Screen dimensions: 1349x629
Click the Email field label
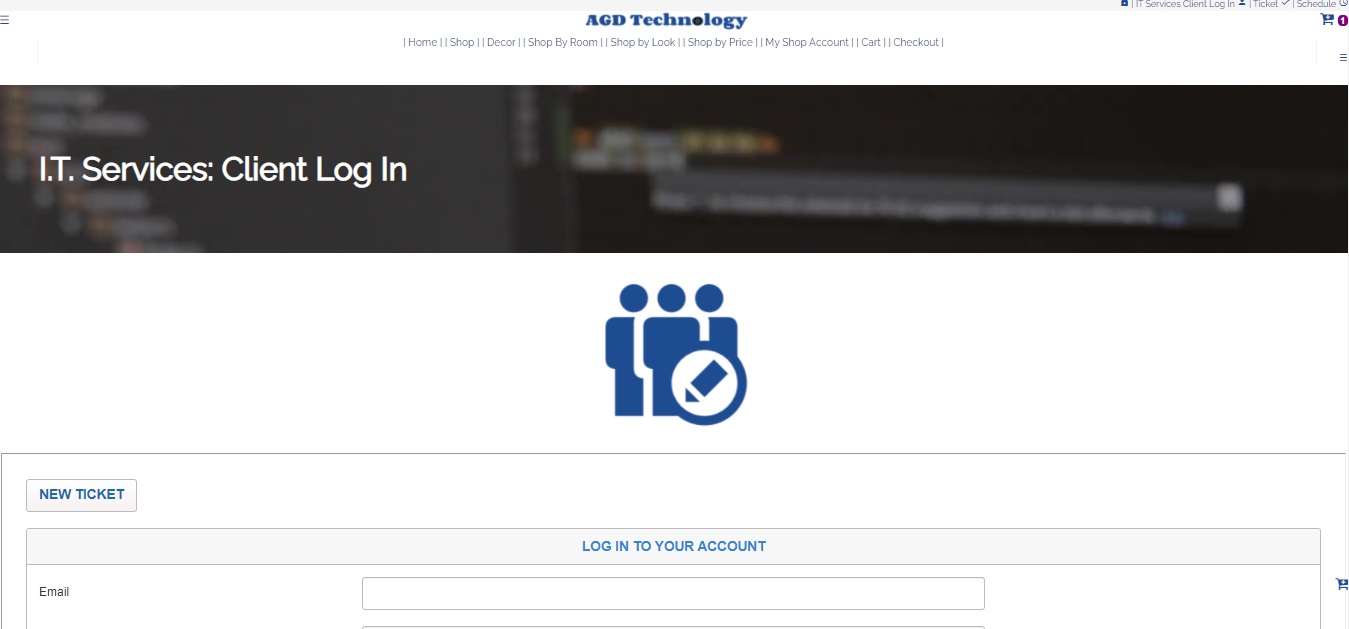[54, 592]
